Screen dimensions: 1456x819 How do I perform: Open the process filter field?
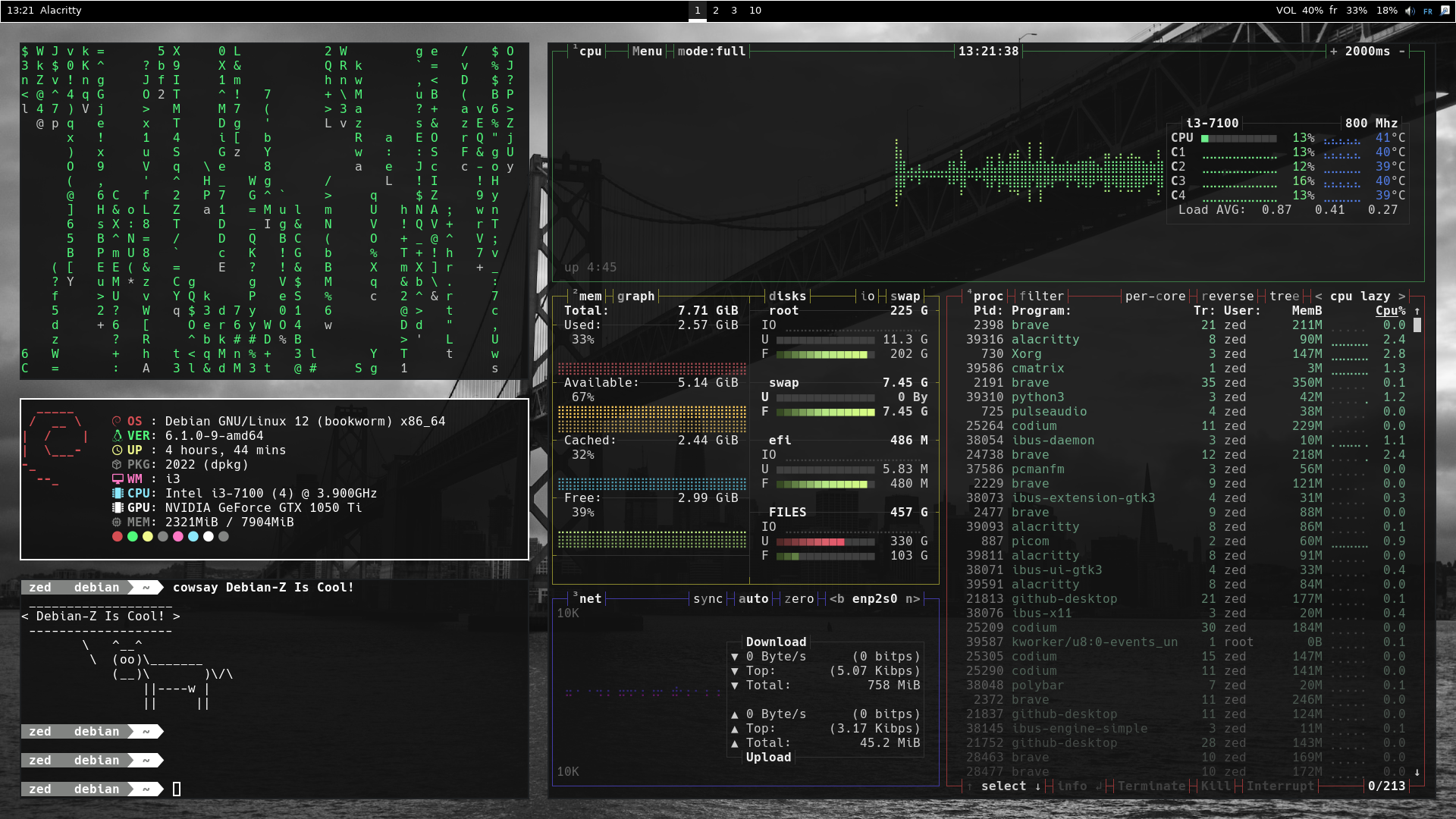click(1040, 296)
